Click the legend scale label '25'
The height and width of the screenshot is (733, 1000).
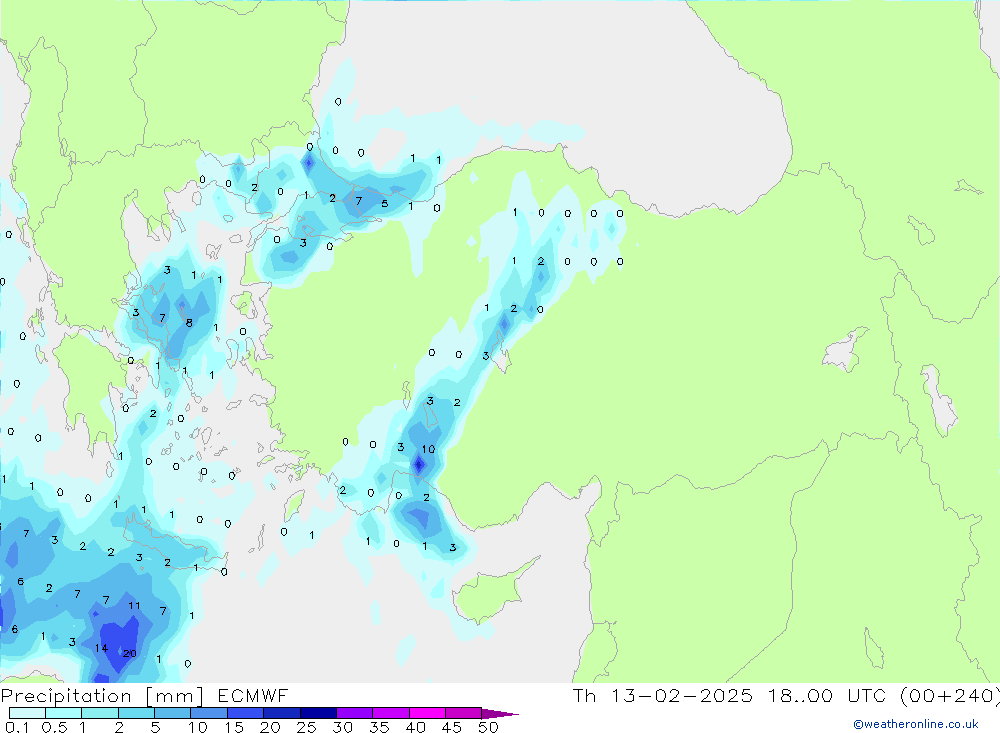306,727
